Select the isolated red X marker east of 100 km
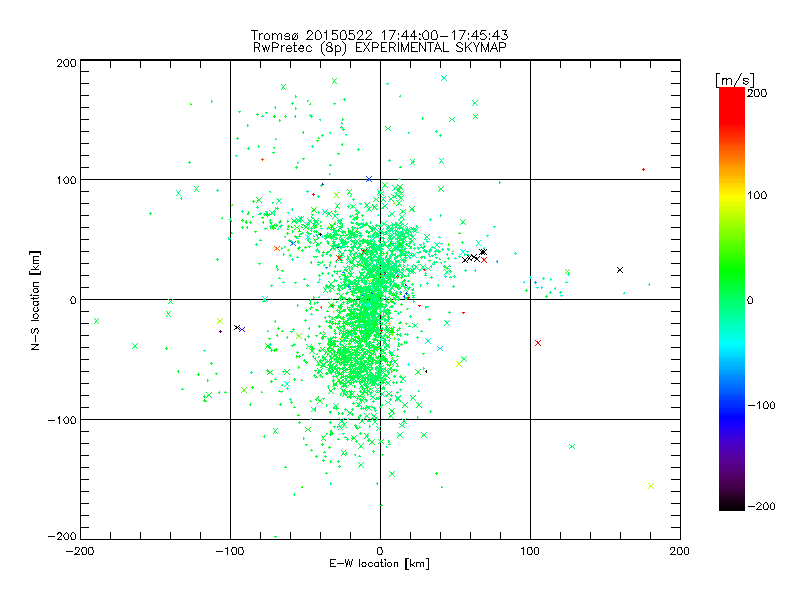 click(x=538, y=343)
